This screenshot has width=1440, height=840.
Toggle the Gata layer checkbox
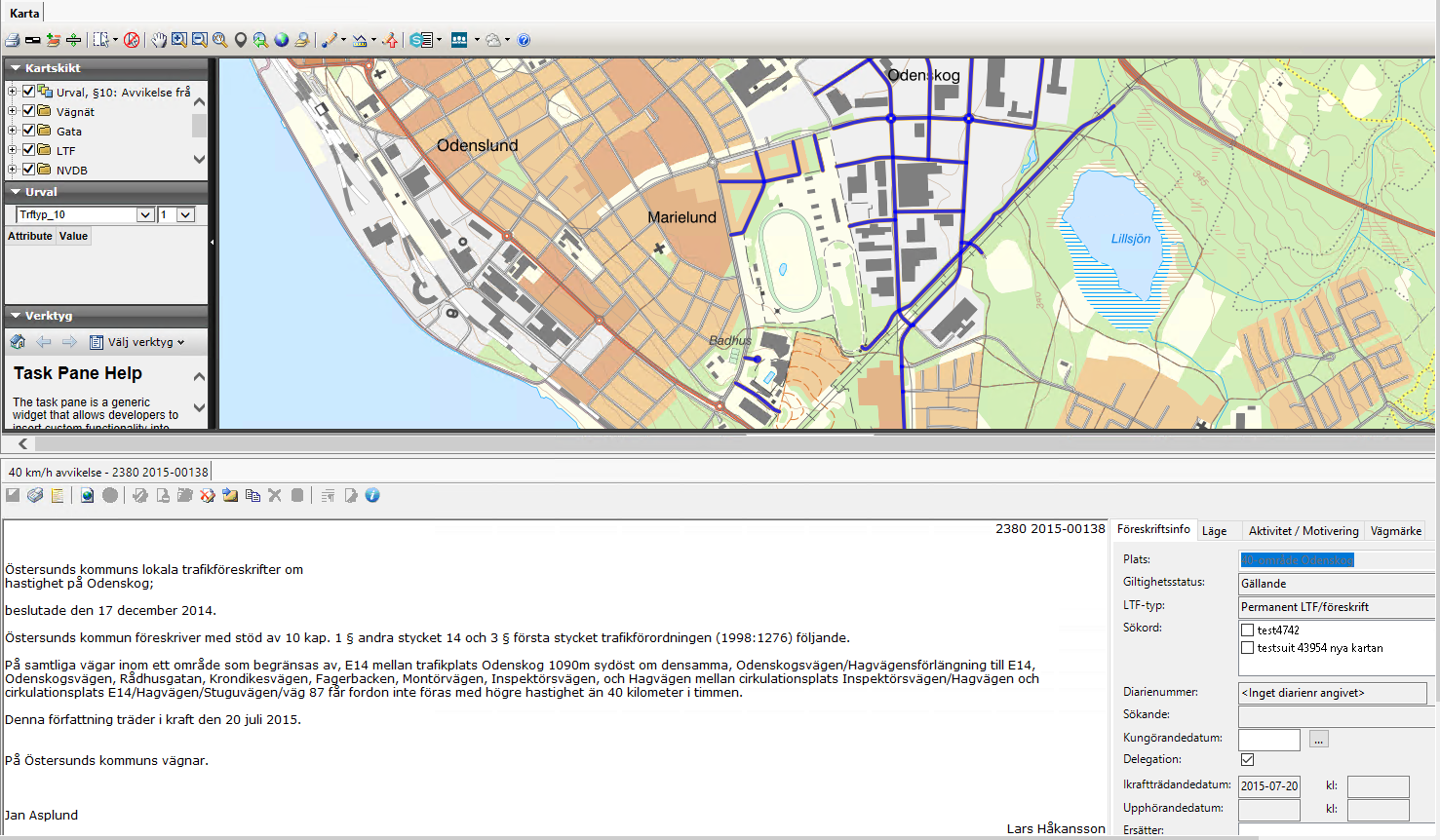pos(28,130)
